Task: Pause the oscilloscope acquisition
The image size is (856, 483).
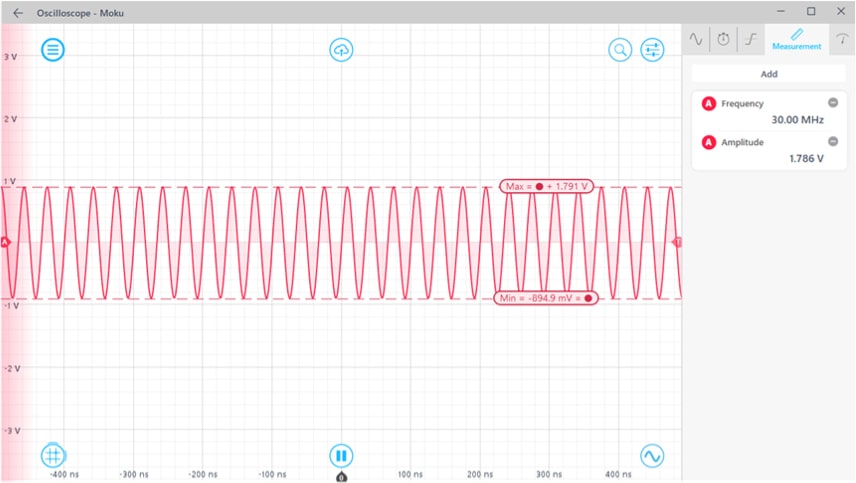Action: [x=341, y=456]
